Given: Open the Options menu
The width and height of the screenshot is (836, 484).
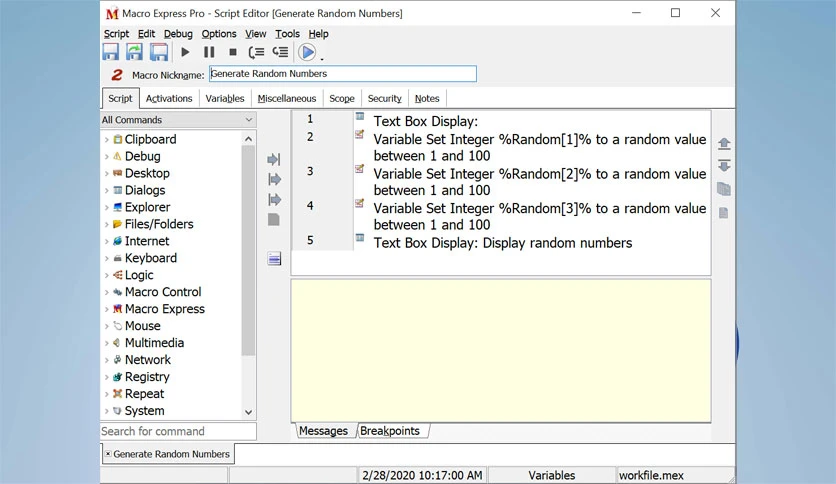Looking at the screenshot, I should 219,34.
